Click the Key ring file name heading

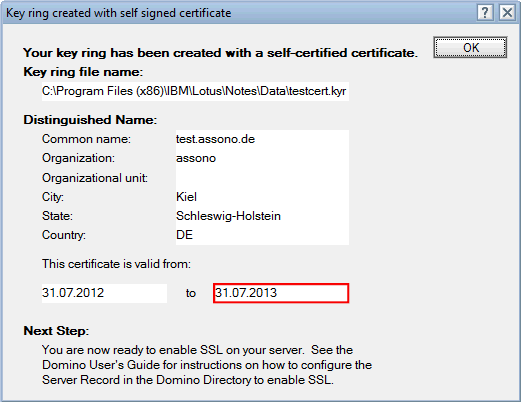tap(83, 72)
